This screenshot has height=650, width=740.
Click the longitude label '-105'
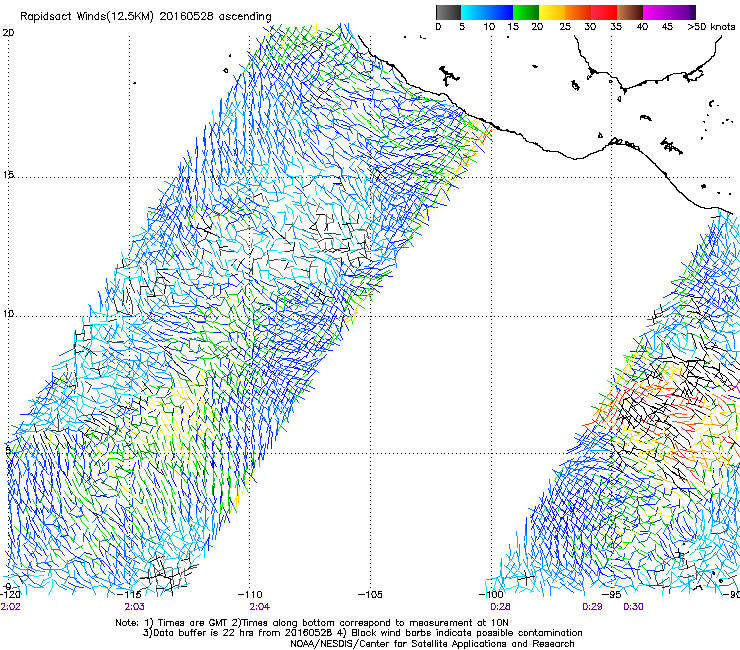(370, 595)
